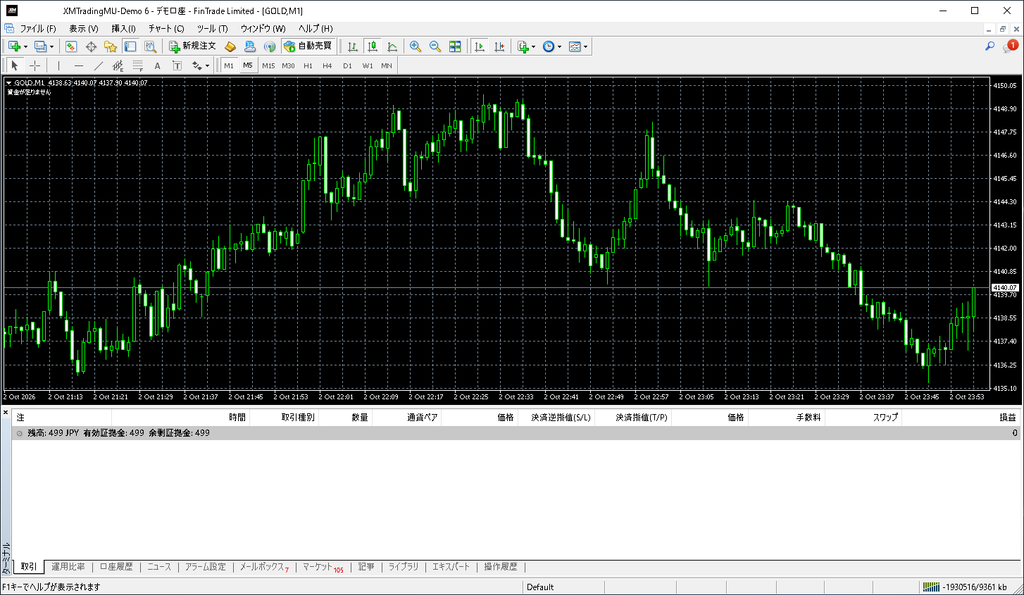This screenshot has height=595, width=1024.
Task: Toggle chart shift from right edge
Action: coord(499,46)
